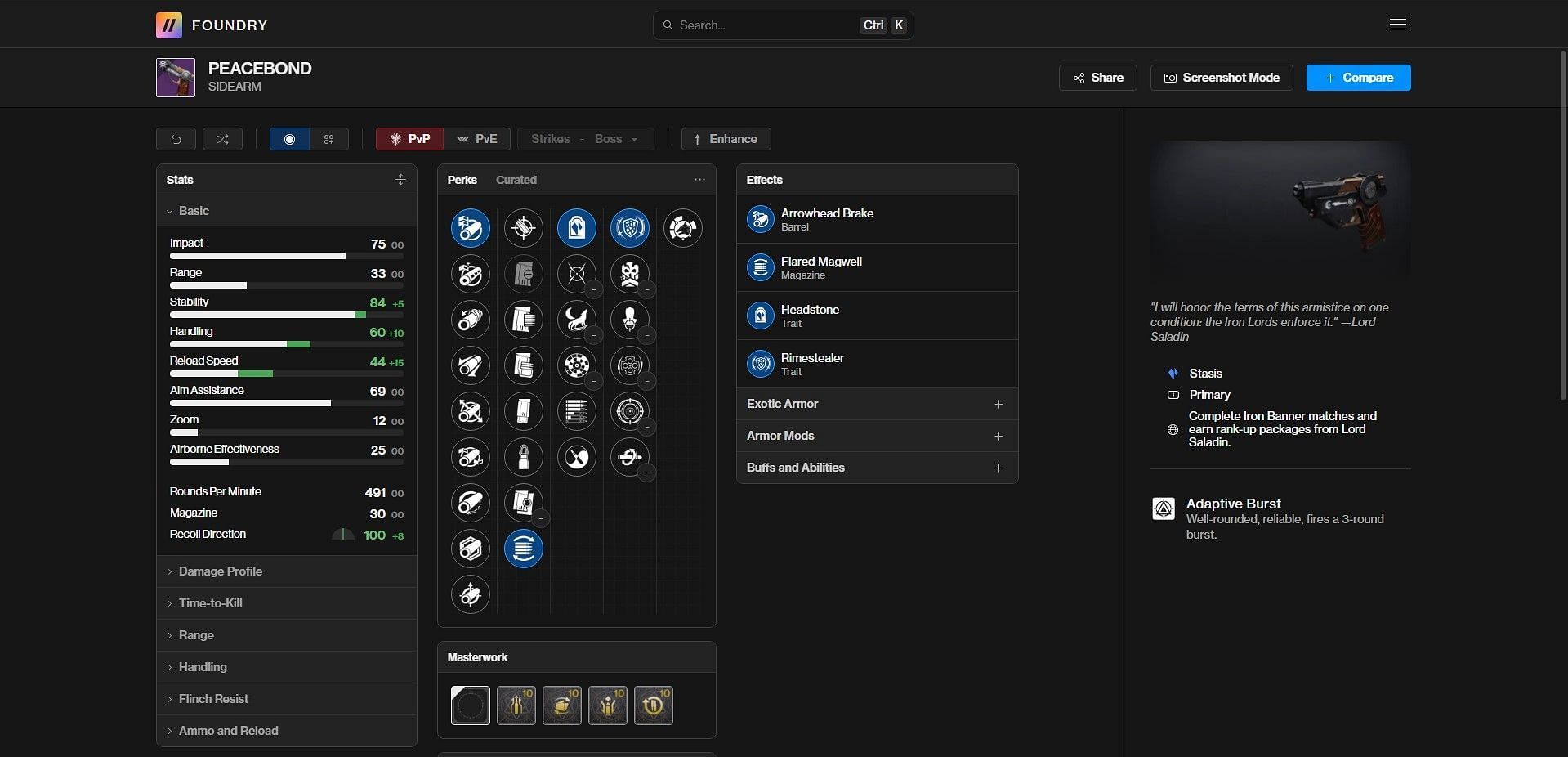Select the highlighted Flared Magwell perk in grid
Viewport: 1568px width, 757px height.
524,549
